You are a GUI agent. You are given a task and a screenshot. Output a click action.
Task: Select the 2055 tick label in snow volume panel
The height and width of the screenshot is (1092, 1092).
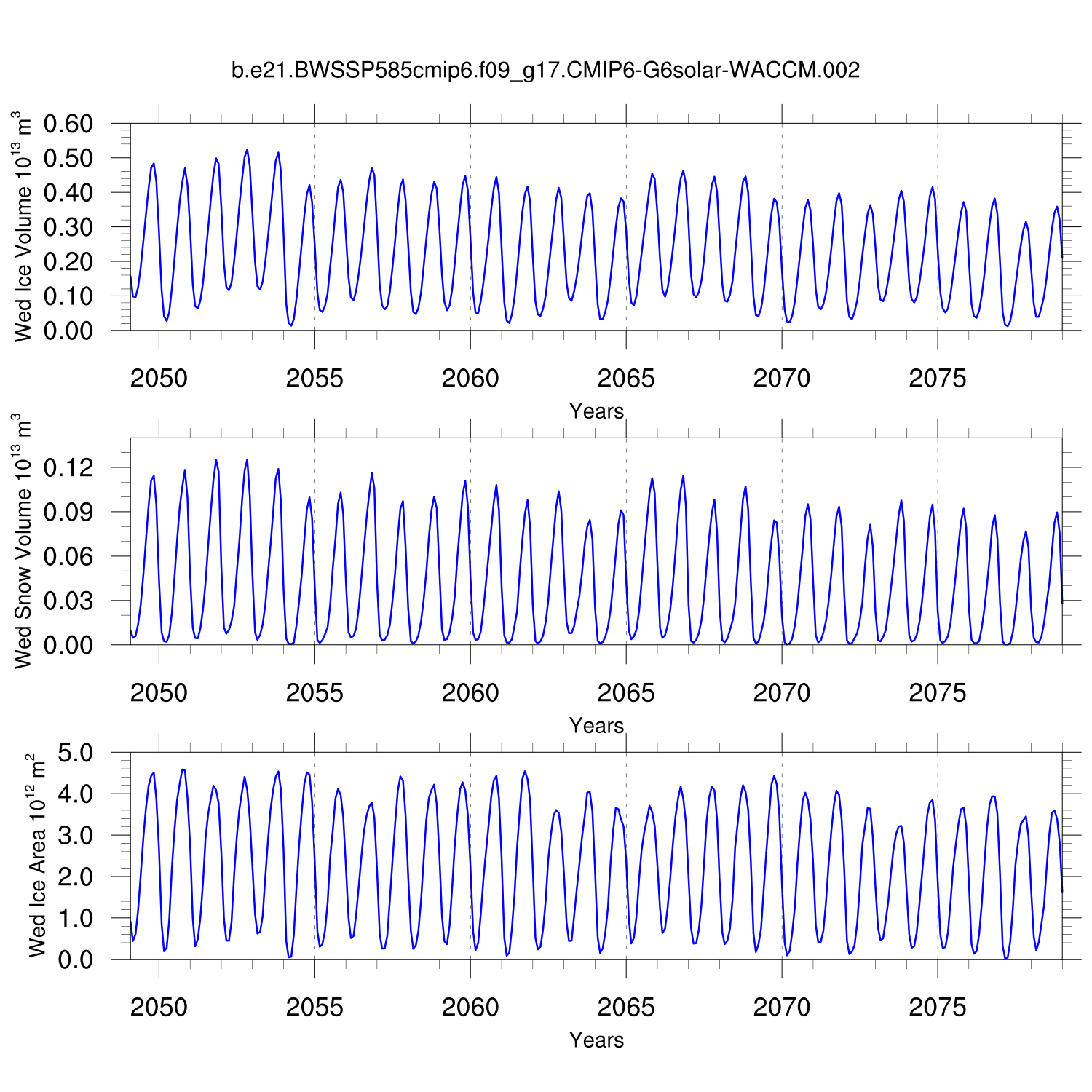point(314,693)
